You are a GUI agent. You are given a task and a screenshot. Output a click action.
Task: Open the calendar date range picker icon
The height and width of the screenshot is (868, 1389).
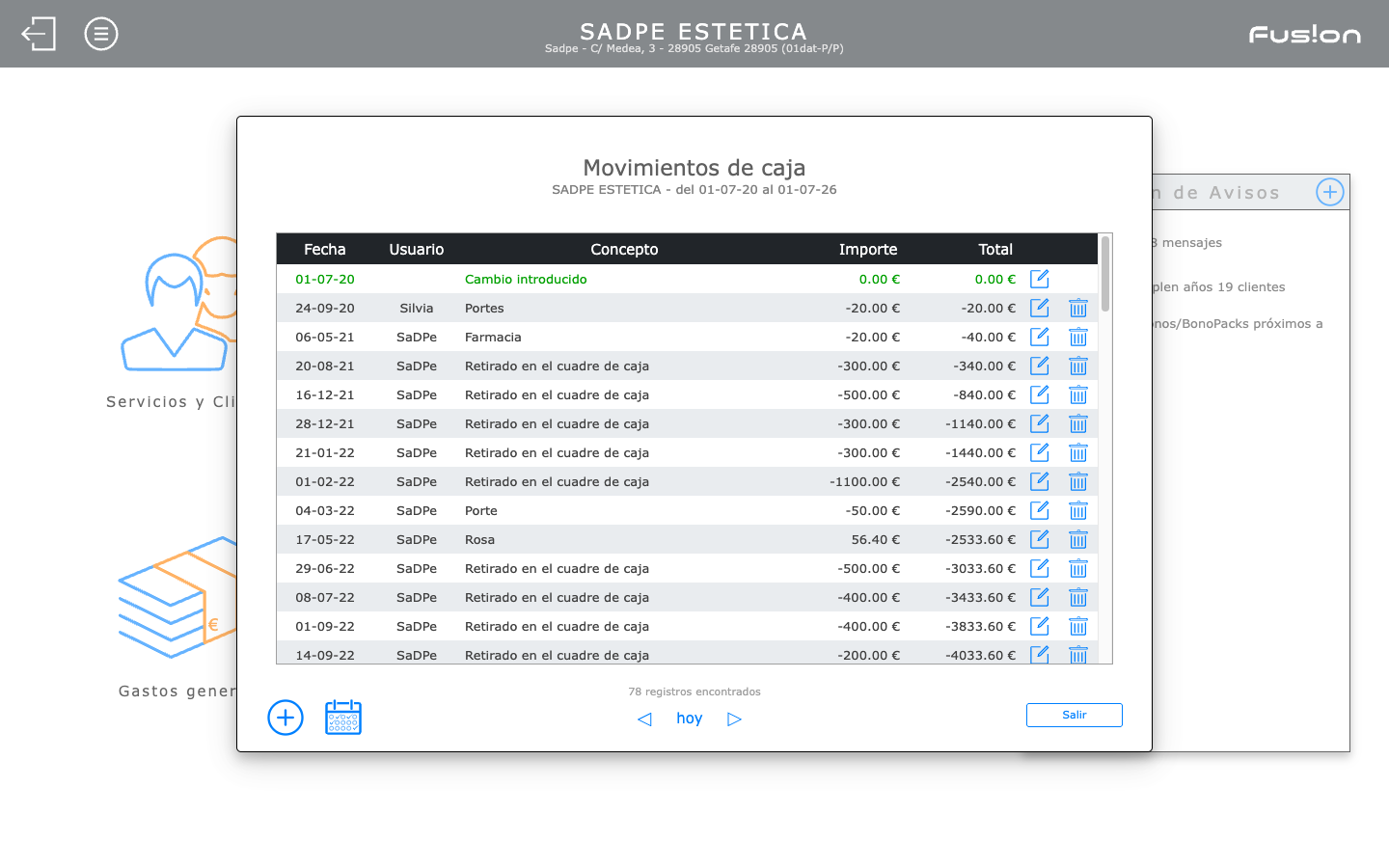pos(343,718)
